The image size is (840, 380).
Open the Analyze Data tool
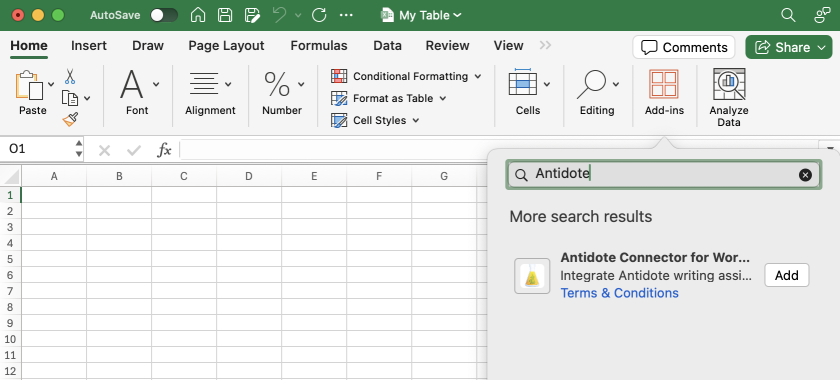coord(729,98)
